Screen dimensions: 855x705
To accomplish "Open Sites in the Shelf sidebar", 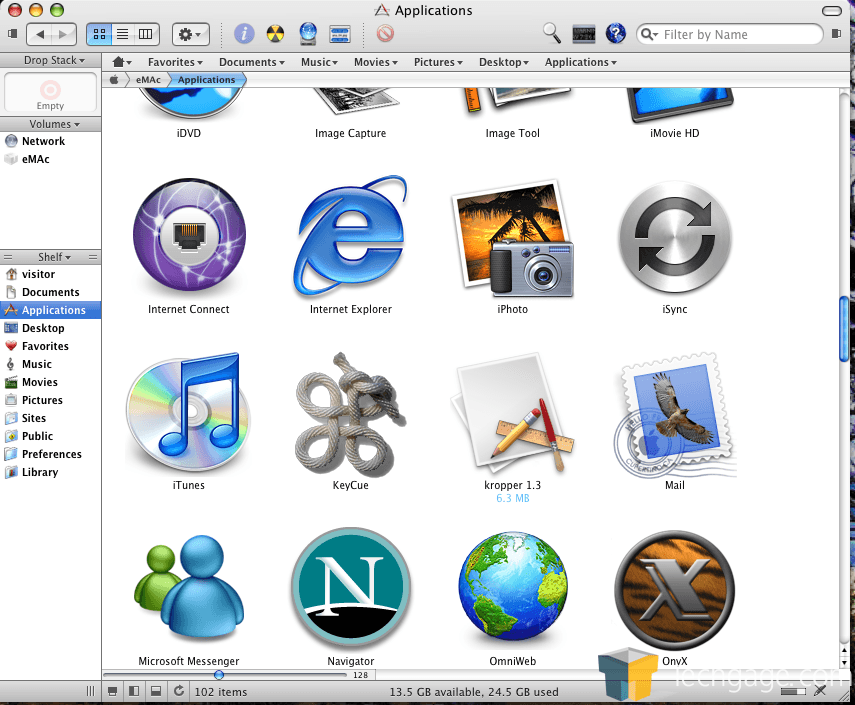I will [51, 418].
